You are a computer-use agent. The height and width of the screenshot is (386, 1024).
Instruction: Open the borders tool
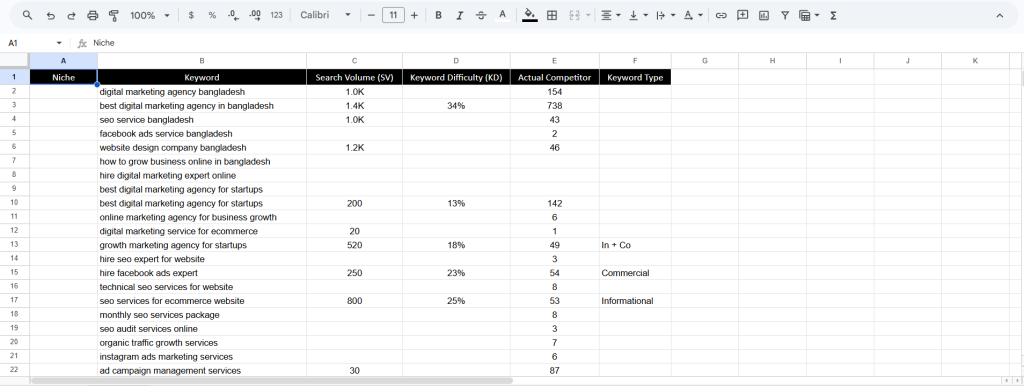click(552, 15)
